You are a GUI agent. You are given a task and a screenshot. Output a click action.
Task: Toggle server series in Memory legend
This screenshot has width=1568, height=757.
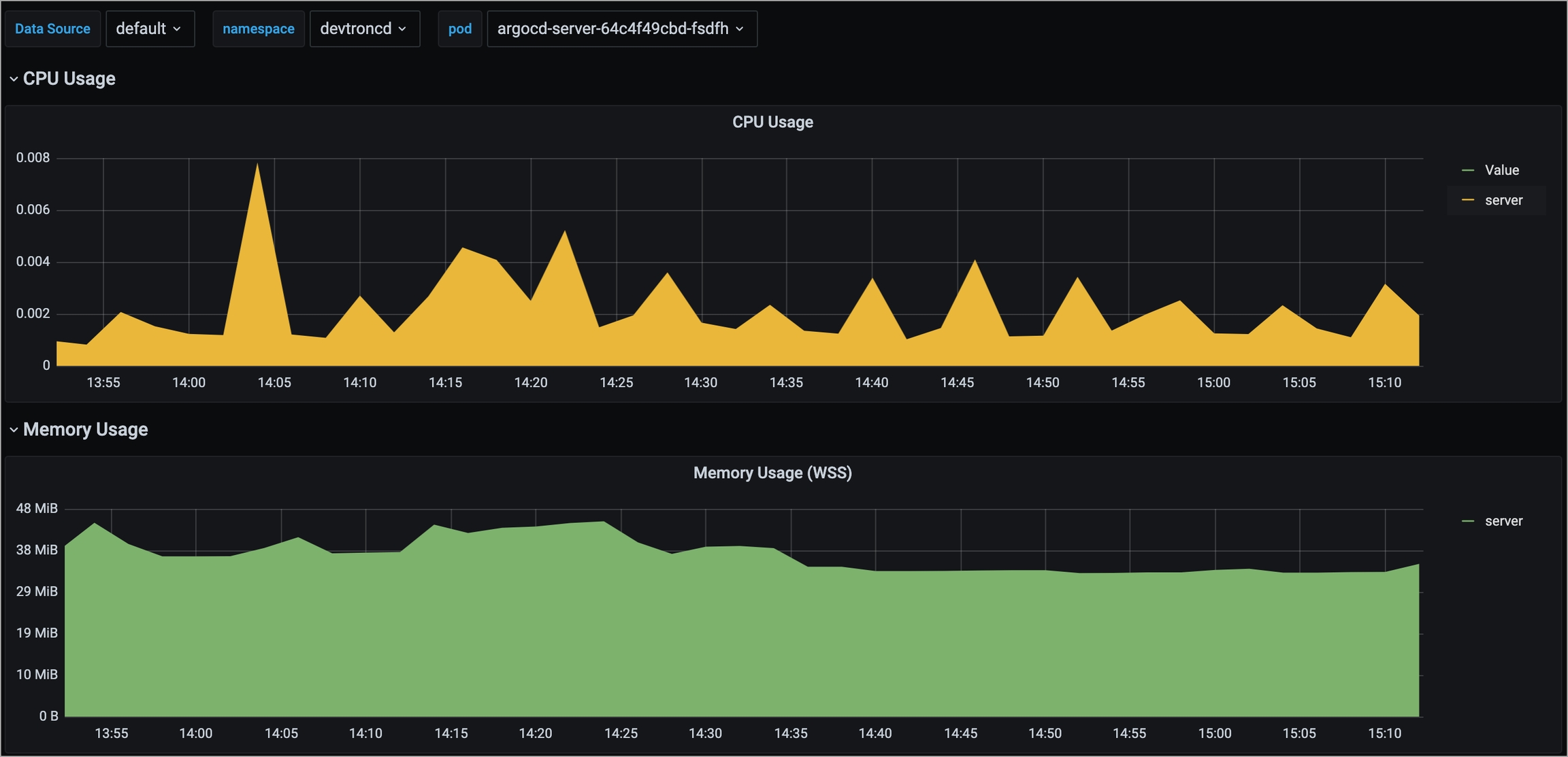[x=1503, y=521]
